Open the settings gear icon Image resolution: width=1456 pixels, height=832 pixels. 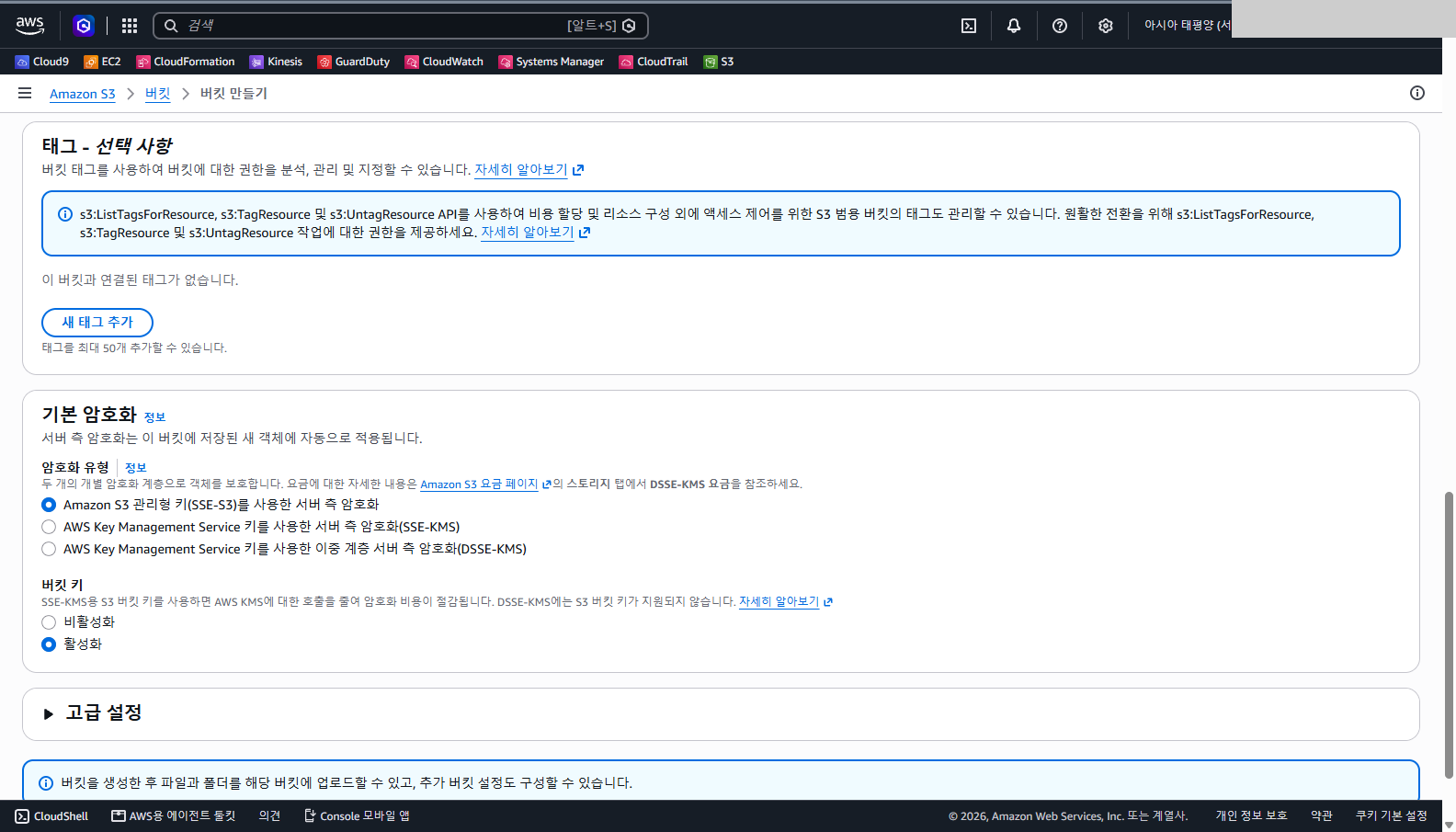[x=1106, y=26]
